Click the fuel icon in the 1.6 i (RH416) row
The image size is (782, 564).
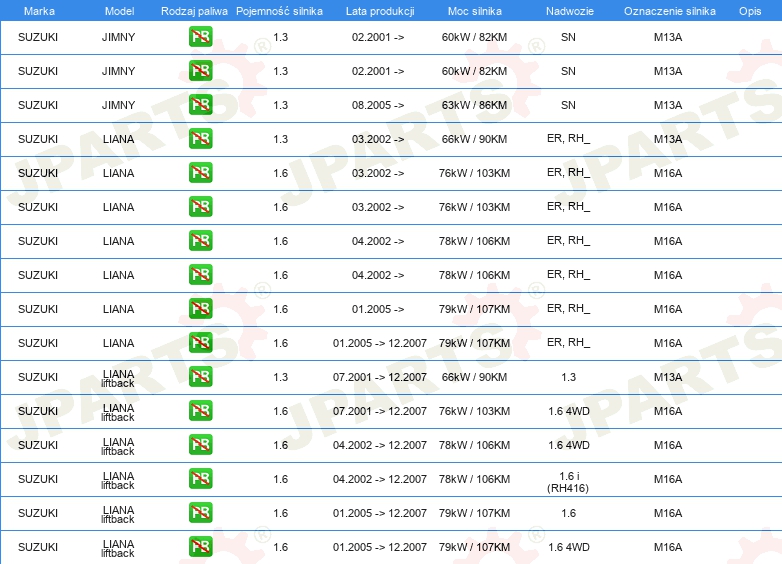[200, 479]
